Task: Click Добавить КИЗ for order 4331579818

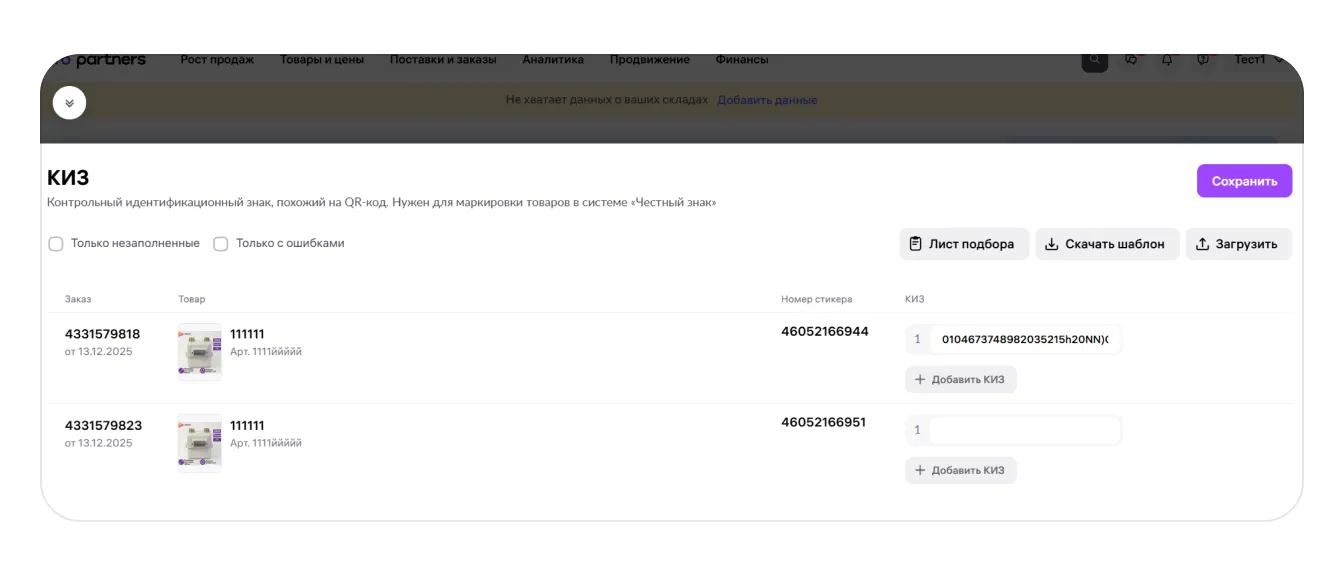Action: click(960, 379)
